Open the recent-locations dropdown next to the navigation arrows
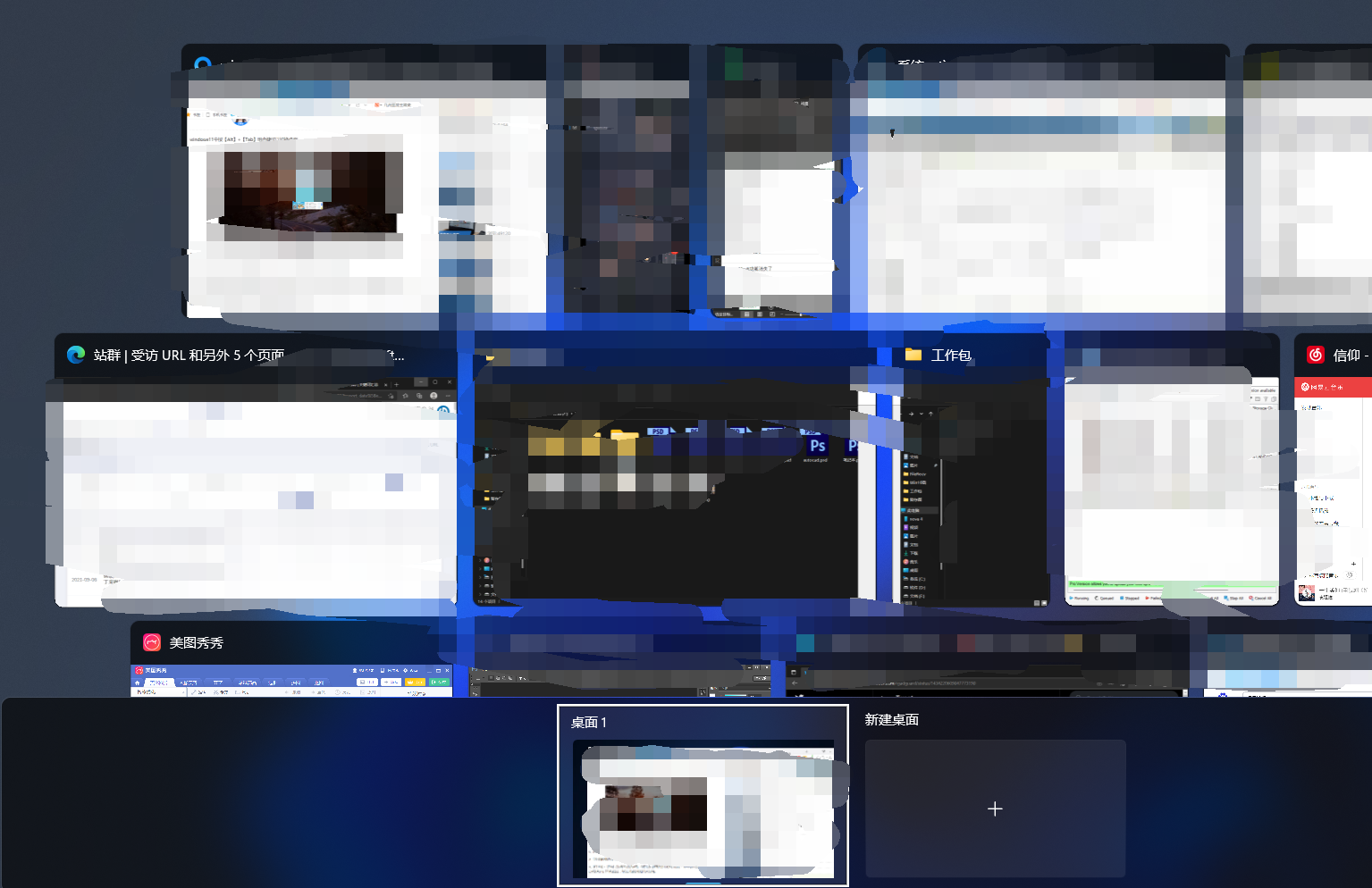The width and height of the screenshot is (1372, 888). (922, 414)
